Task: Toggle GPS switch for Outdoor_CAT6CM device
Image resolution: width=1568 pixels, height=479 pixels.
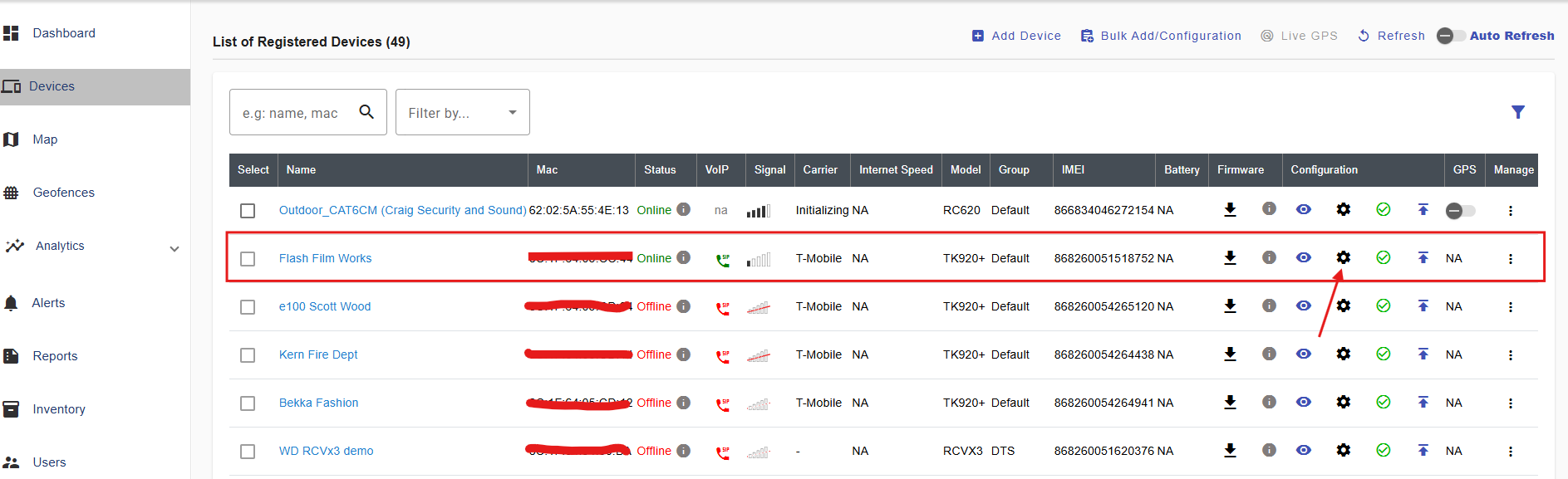Action: pyautogui.click(x=1460, y=211)
